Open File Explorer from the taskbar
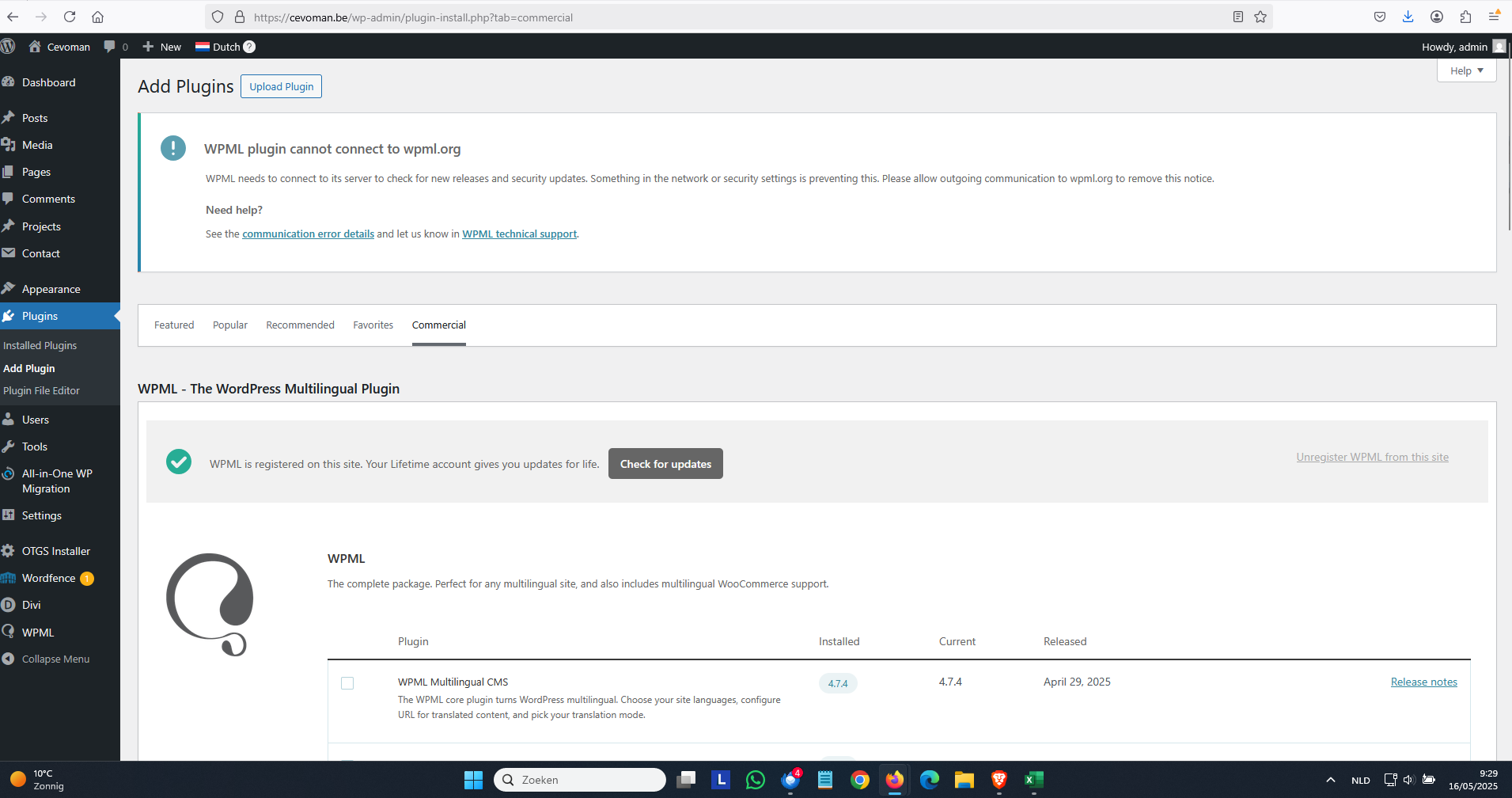This screenshot has height=798, width=1512. 964,780
